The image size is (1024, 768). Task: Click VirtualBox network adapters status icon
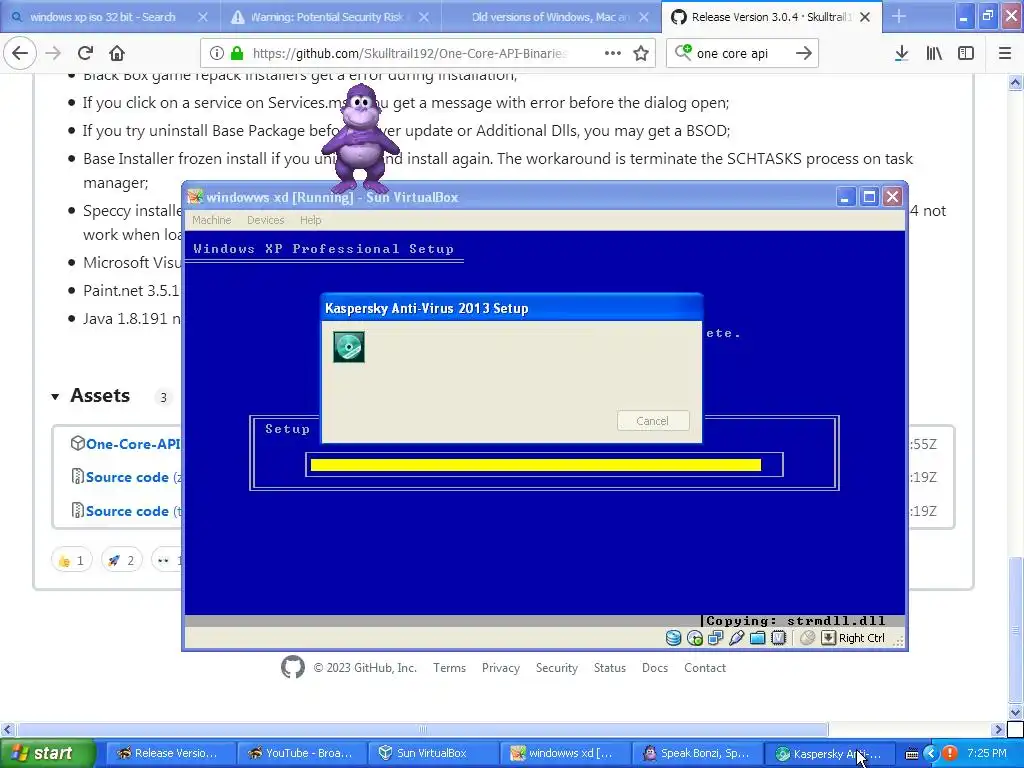[715, 638]
